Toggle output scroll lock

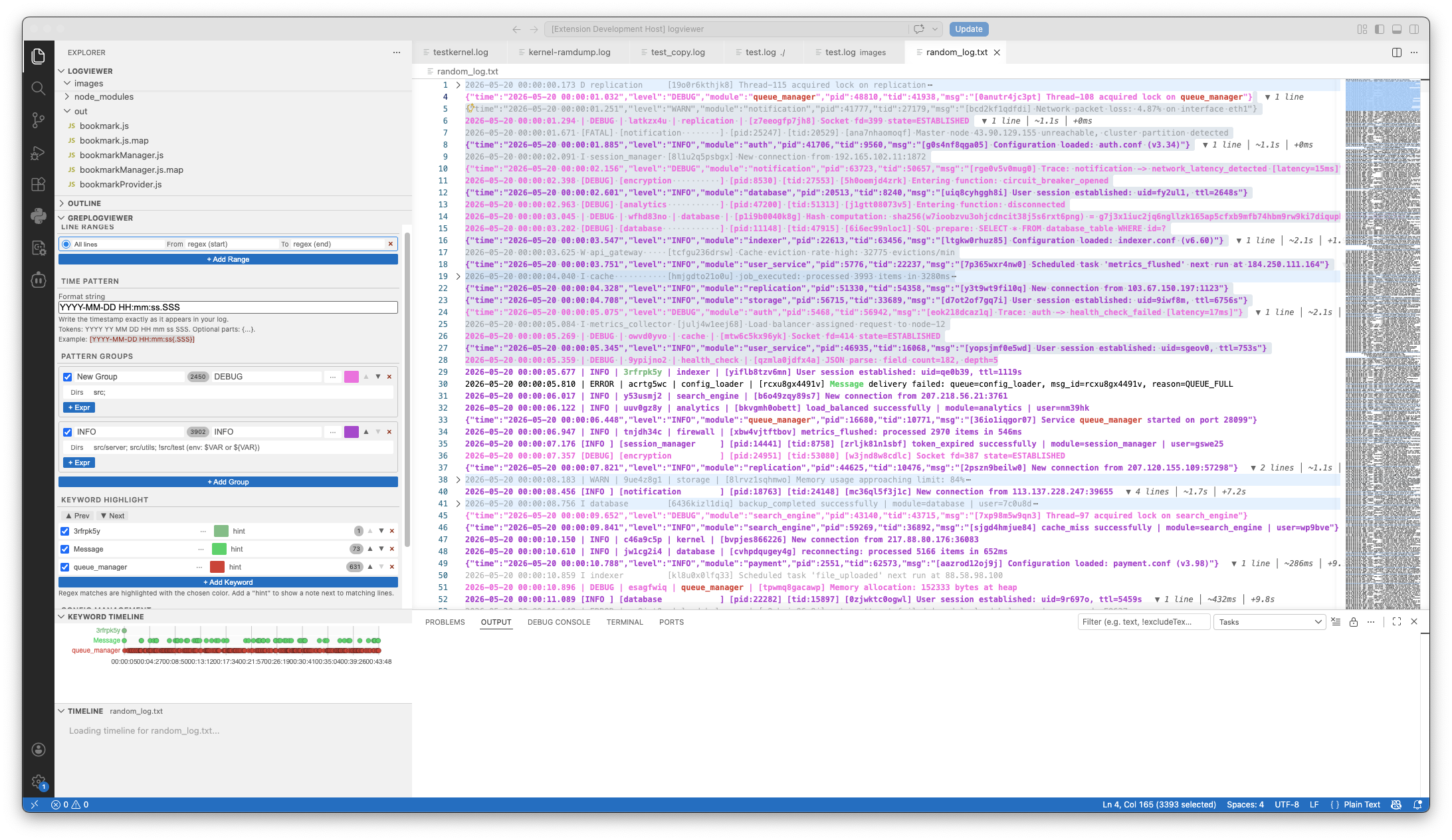[1354, 622]
